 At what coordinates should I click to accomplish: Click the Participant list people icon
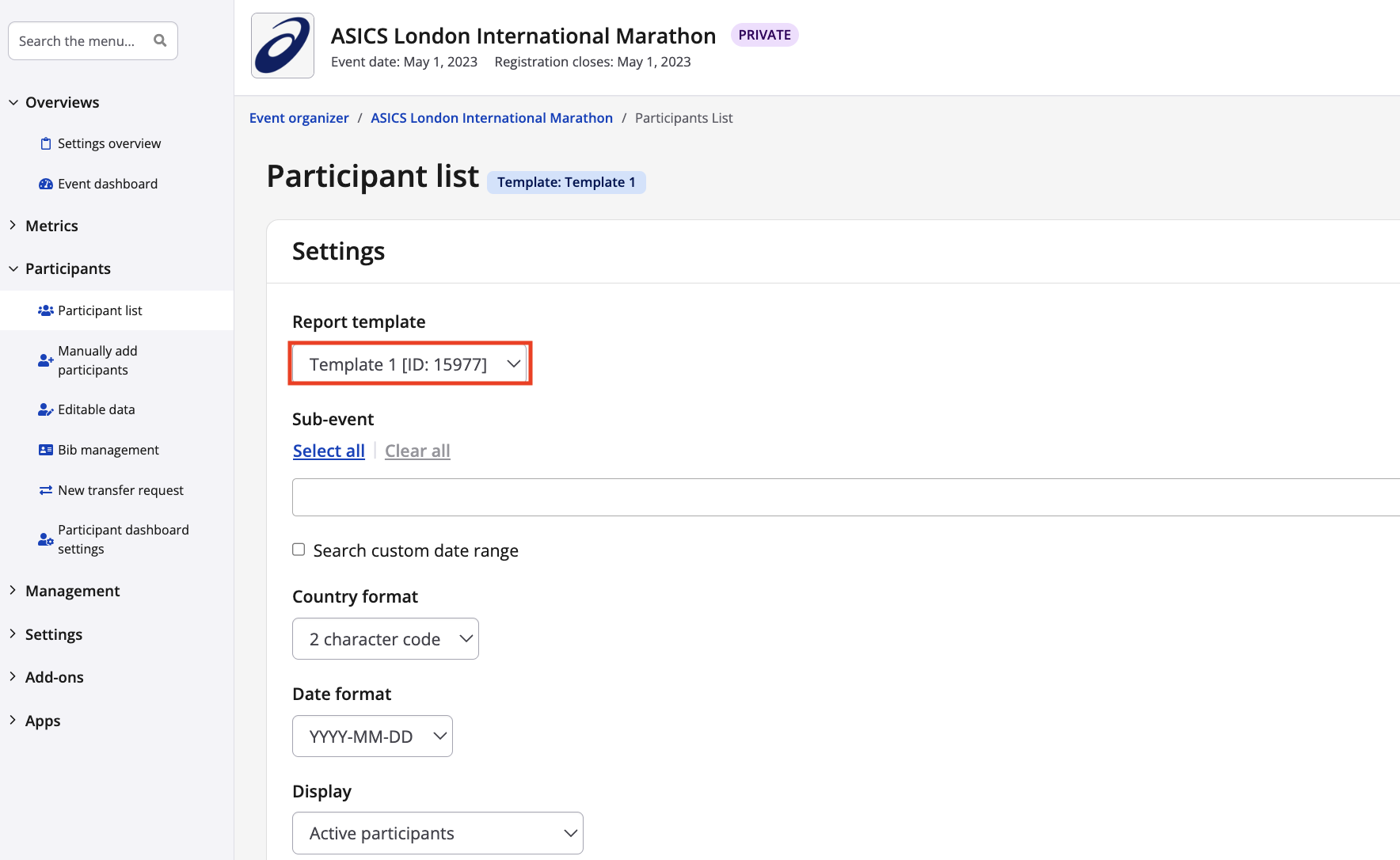coord(46,310)
